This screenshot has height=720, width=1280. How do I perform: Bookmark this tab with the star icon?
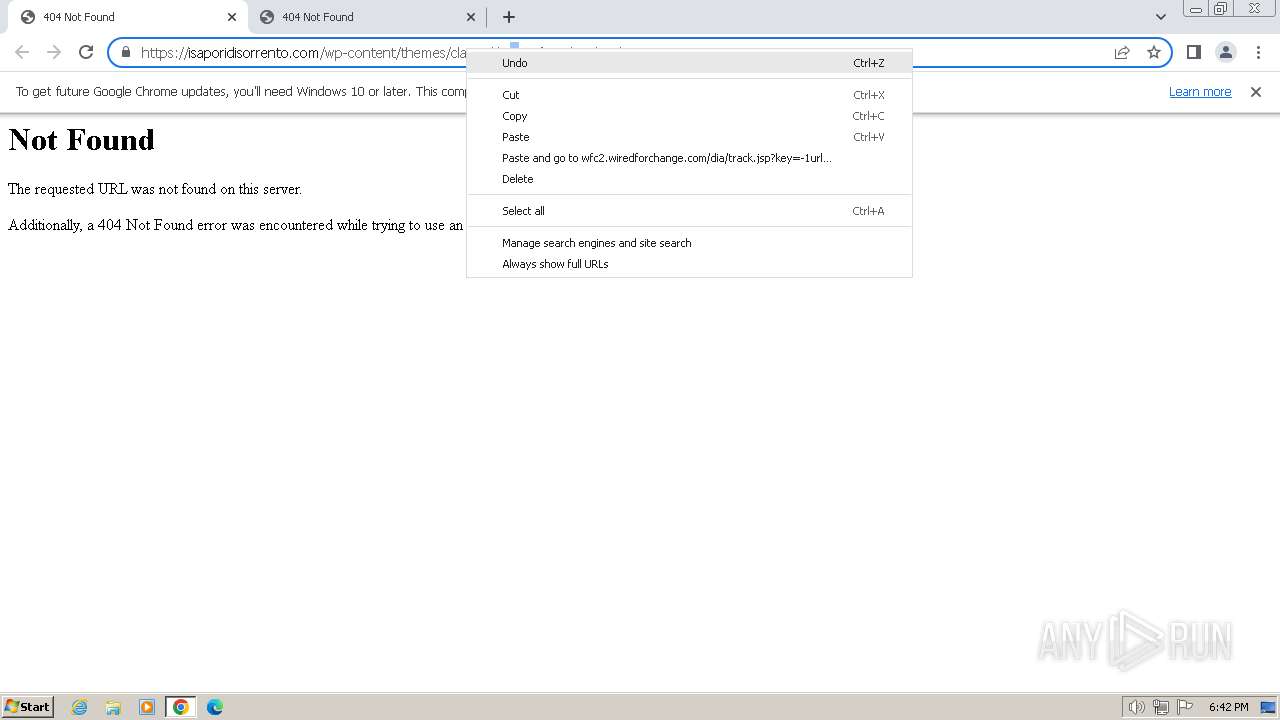click(x=1154, y=52)
